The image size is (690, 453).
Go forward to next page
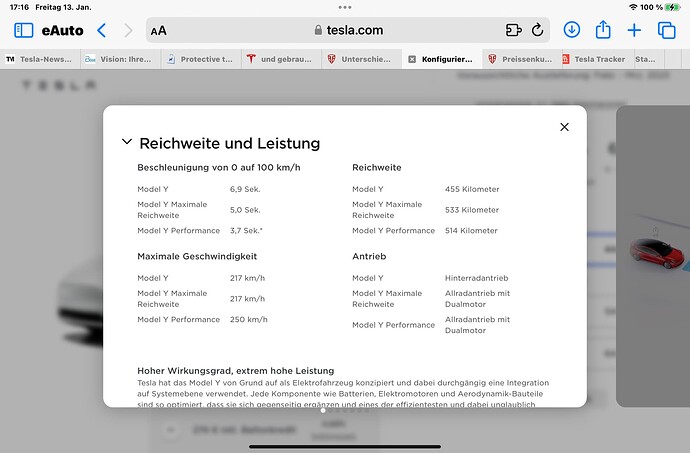[128, 30]
